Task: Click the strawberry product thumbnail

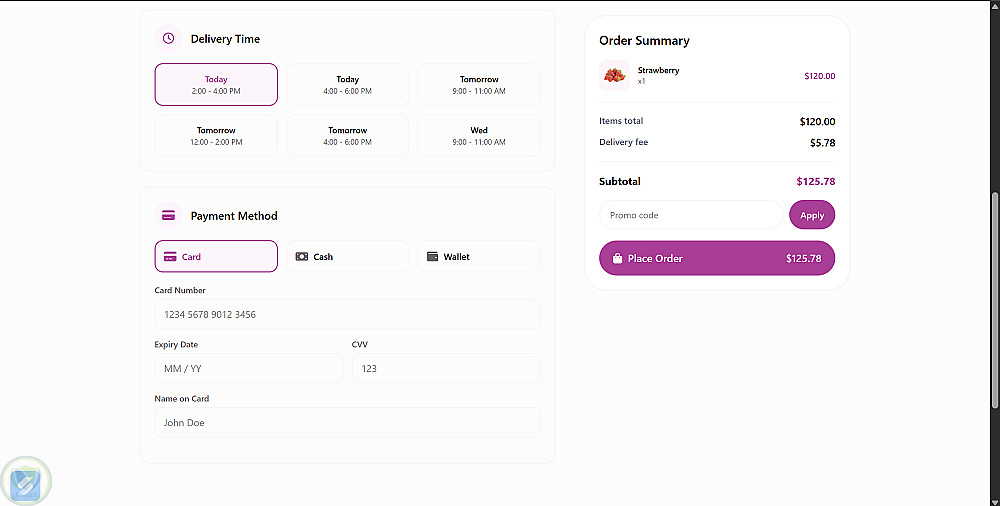Action: (614, 75)
